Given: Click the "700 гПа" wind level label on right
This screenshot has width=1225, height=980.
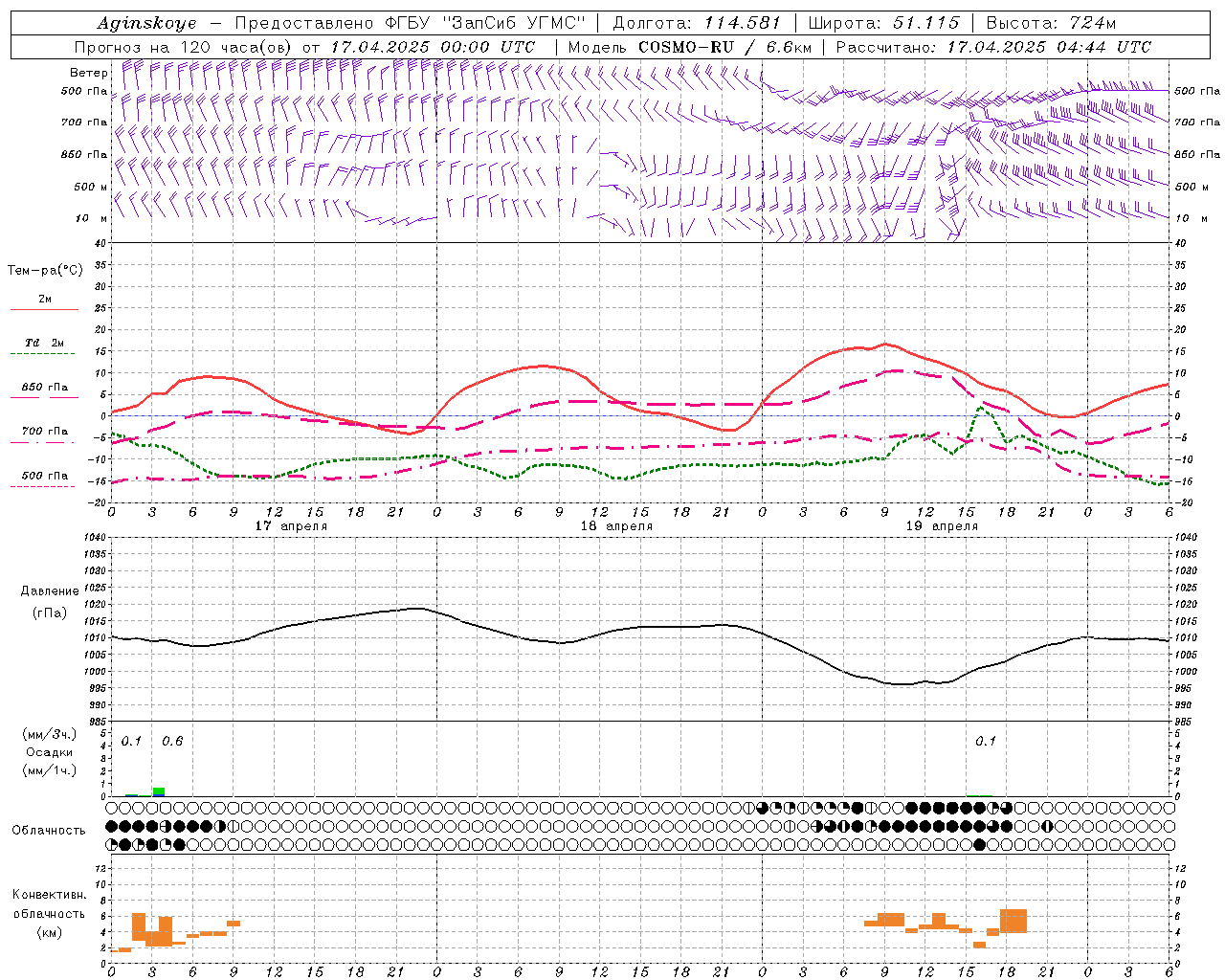Looking at the screenshot, I should 1197,122.
